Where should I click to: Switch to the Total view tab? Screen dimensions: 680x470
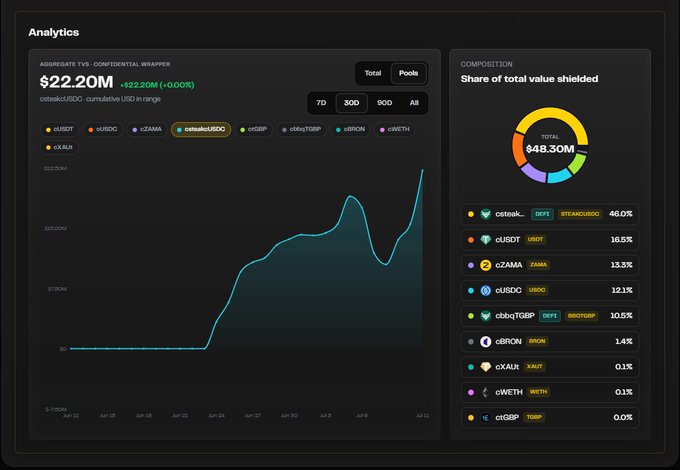pos(373,73)
